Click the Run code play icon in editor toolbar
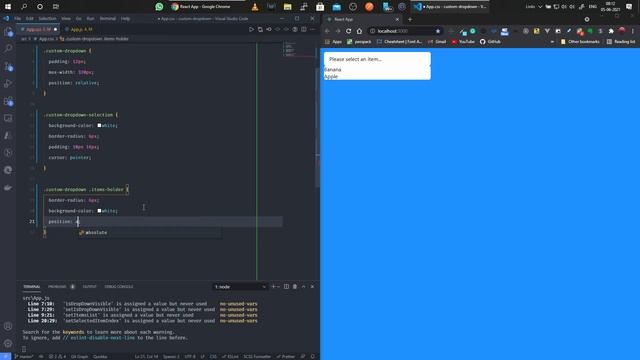The image size is (640, 360). click(251, 29)
